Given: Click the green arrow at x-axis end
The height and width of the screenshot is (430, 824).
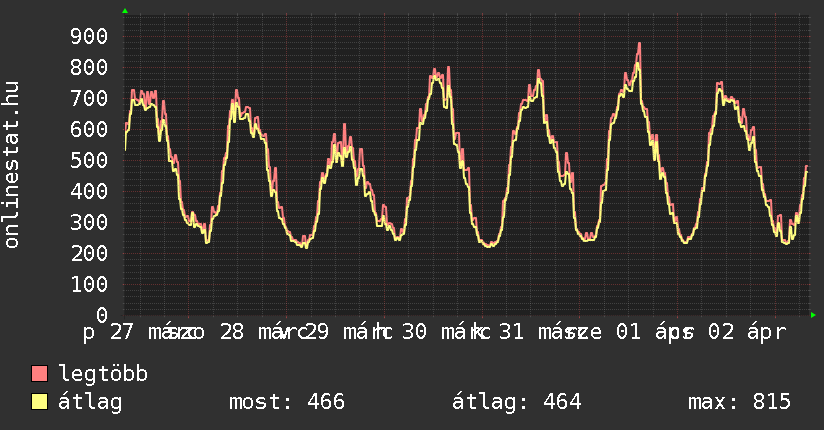Looking at the screenshot, I should (x=814, y=315).
